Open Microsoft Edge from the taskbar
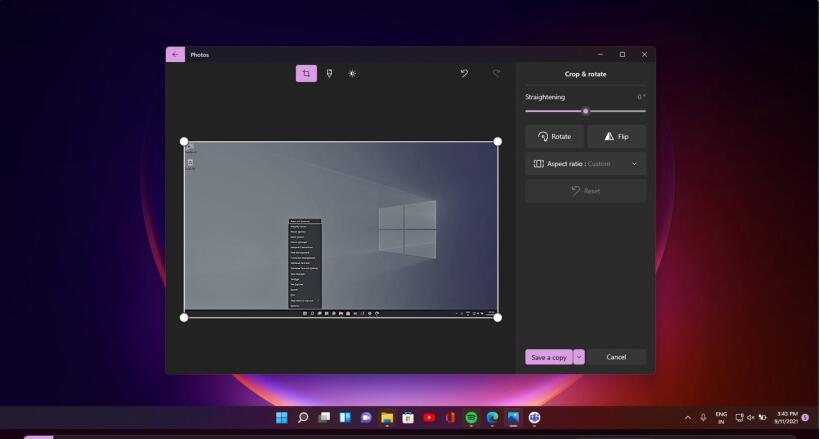Screen dimensions: 820x439 tap(492, 418)
